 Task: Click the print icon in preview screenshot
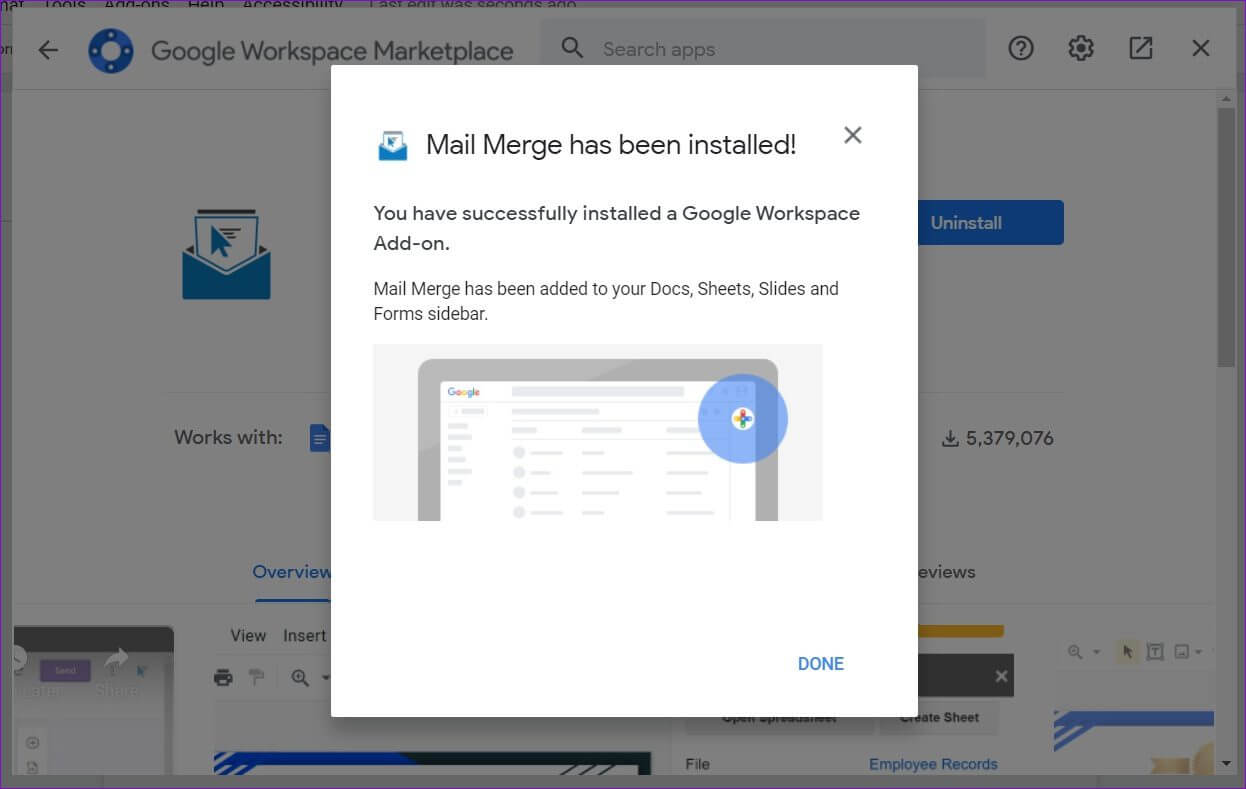coord(223,678)
